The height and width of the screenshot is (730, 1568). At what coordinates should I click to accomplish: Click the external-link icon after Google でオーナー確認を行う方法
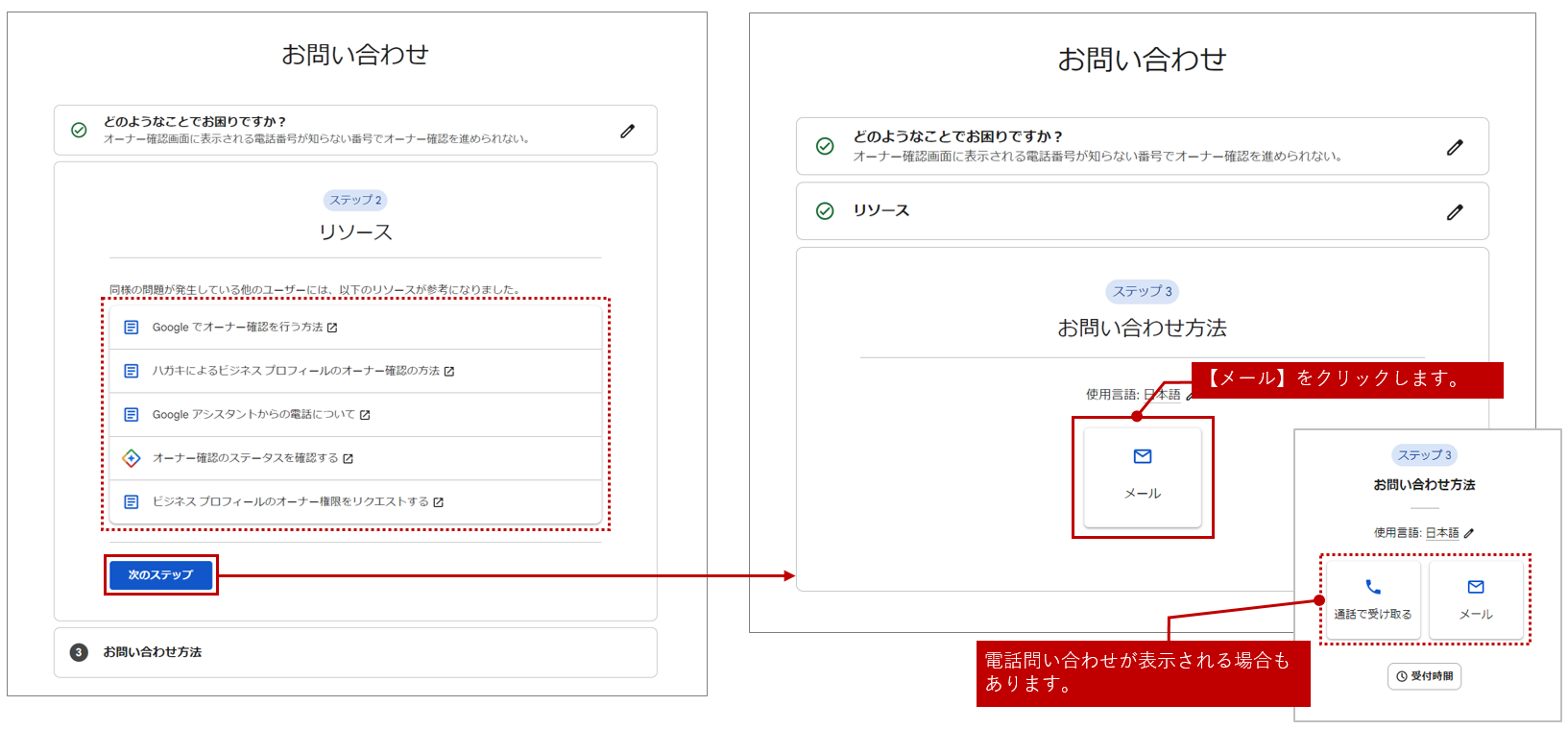pyautogui.click(x=332, y=328)
